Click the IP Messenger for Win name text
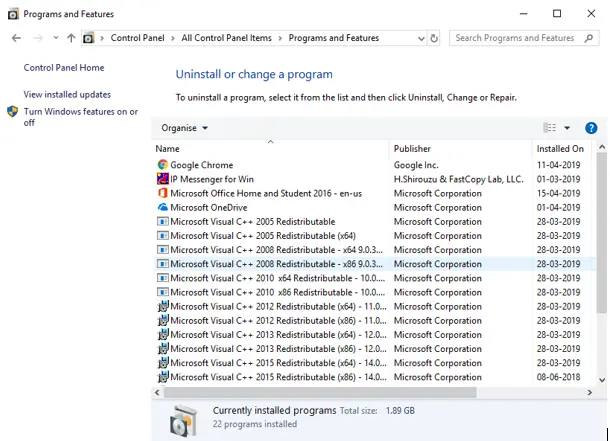This screenshot has width=610, height=441. (212, 179)
